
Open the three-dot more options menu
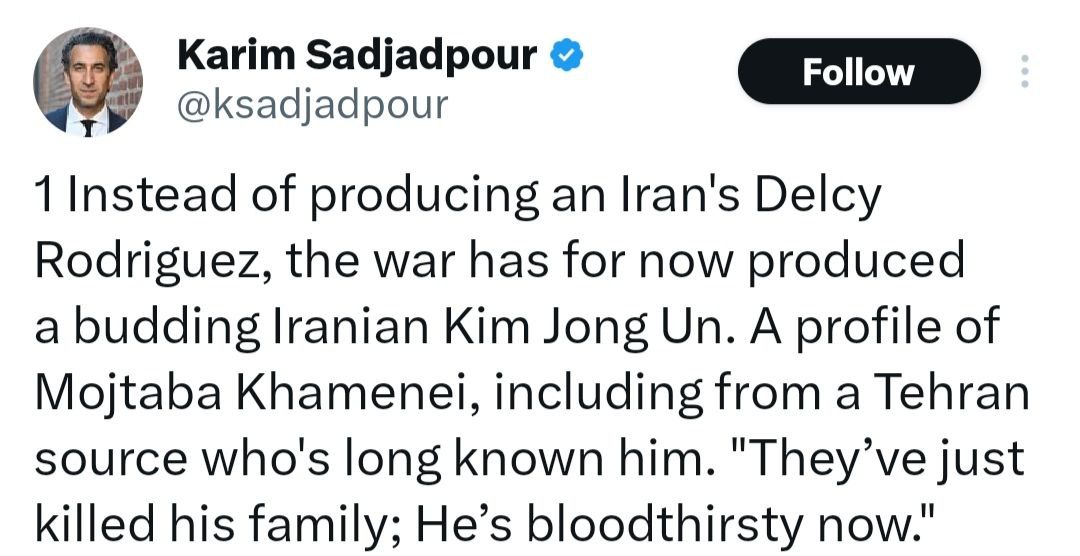pyautogui.click(x=1023, y=72)
